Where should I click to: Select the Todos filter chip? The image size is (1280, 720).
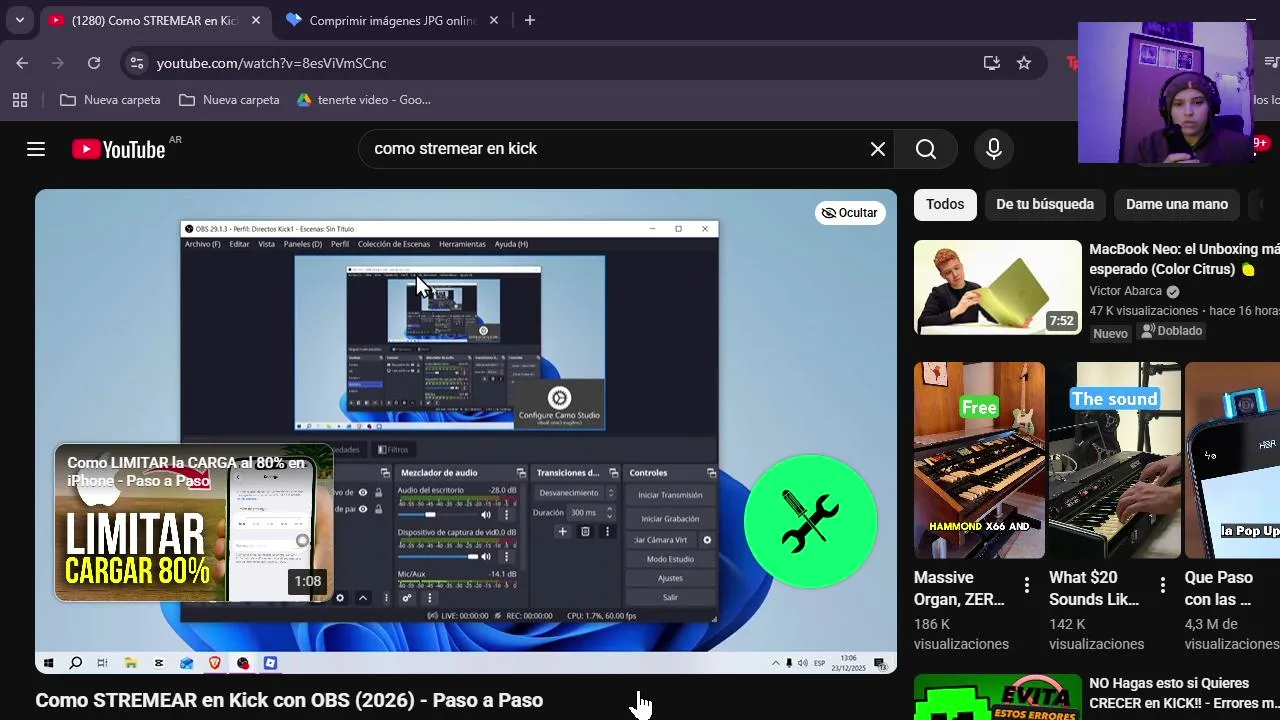click(x=945, y=204)
